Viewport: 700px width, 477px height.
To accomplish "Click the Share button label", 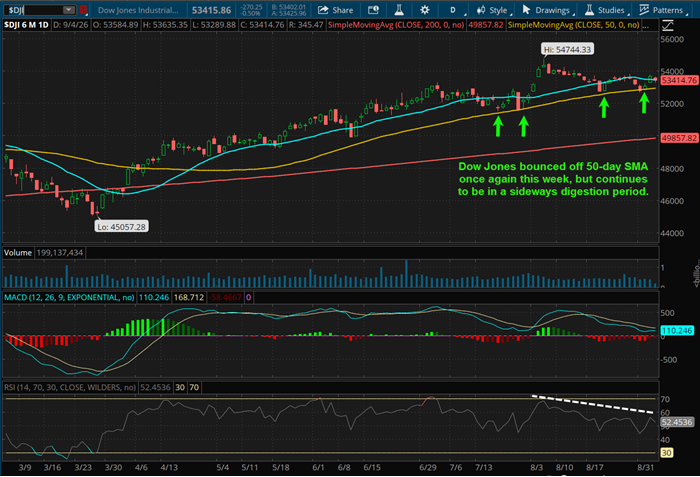I will pos(342,10).
